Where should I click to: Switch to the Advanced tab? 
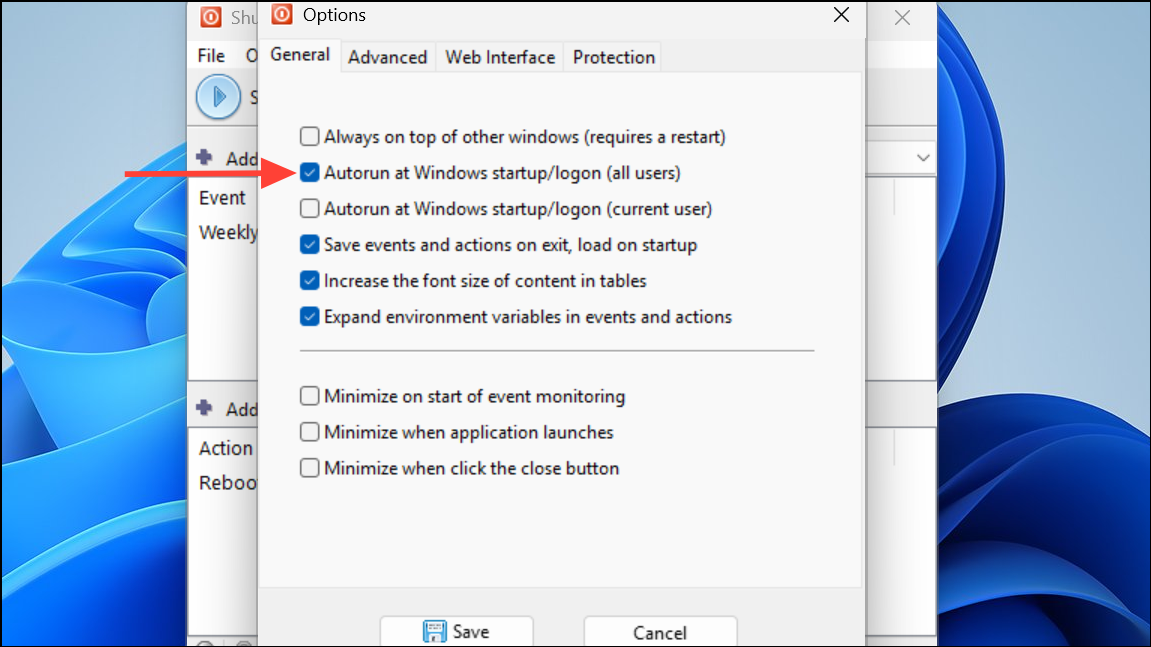click(388, 57)
